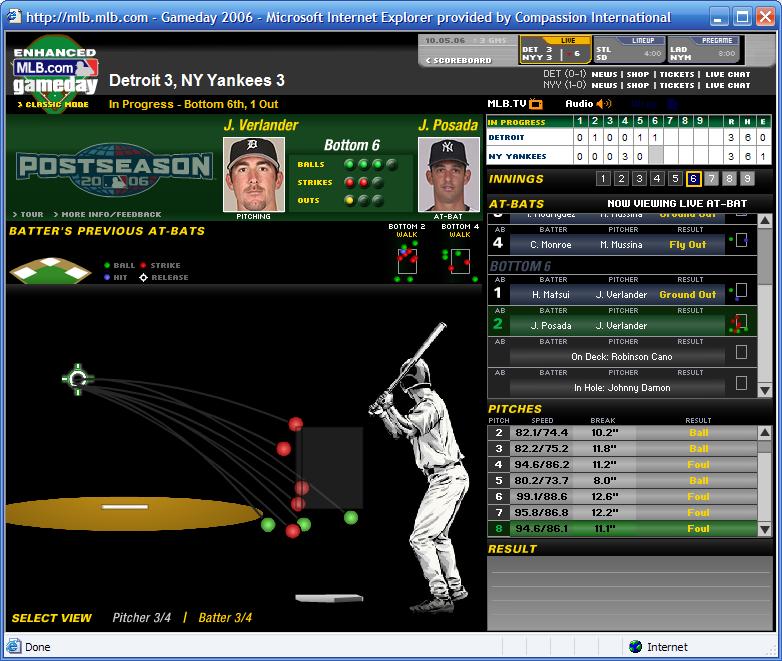782x661 pixels.
Task: Switch to Pitcher 3/4 view
Action: (x=142, y=618)
